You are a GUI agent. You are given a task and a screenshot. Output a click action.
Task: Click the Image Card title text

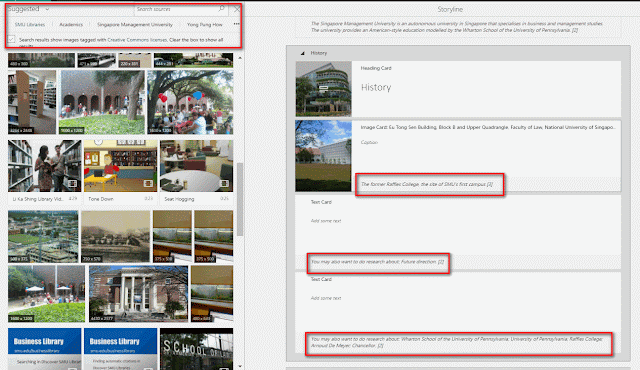point(488,127)
